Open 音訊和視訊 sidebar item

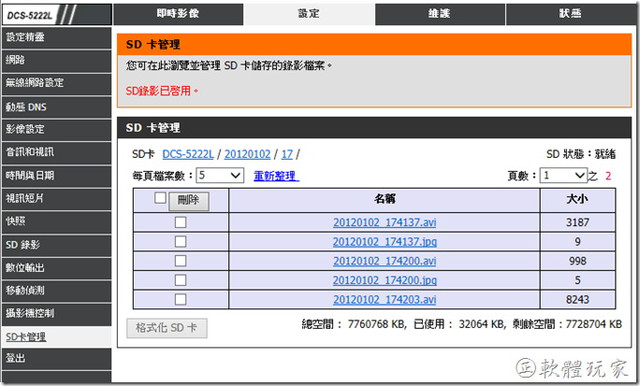(56, 153)
